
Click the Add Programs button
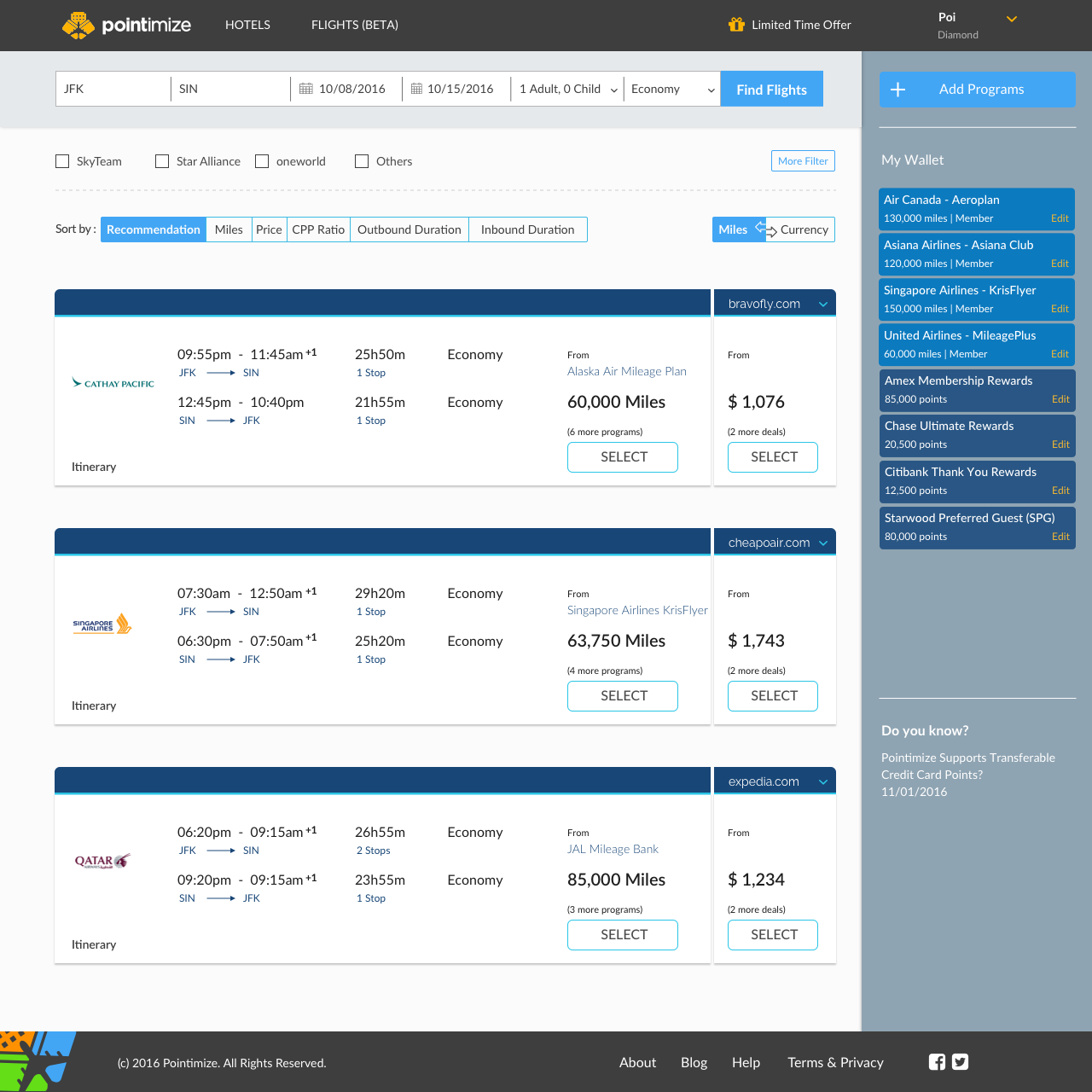978,89
